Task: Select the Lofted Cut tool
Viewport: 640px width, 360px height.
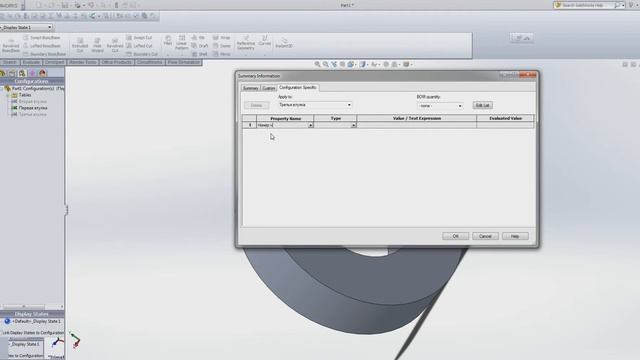Action: tap(139, 46)
